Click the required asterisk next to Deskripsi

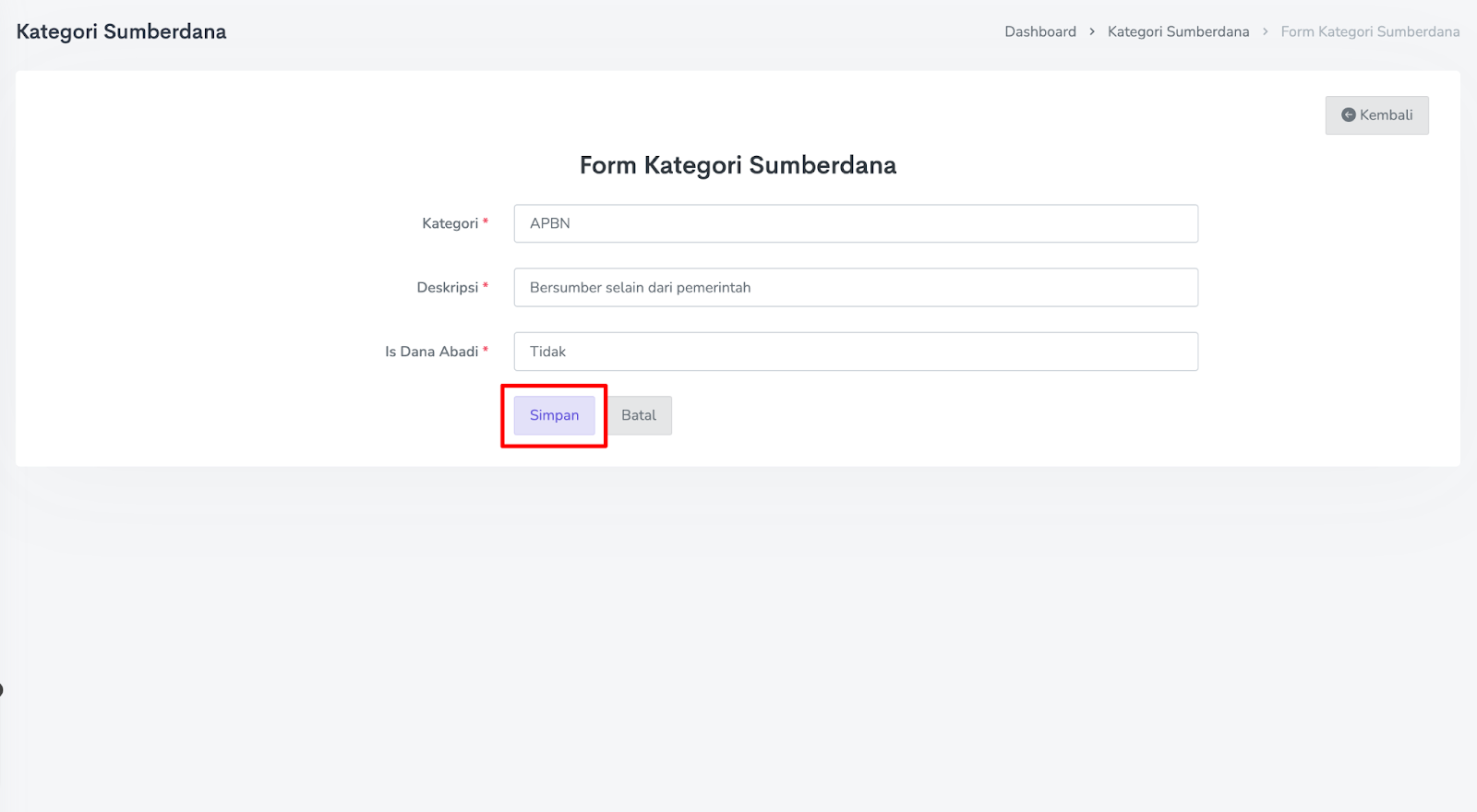[x=486, y=285]
